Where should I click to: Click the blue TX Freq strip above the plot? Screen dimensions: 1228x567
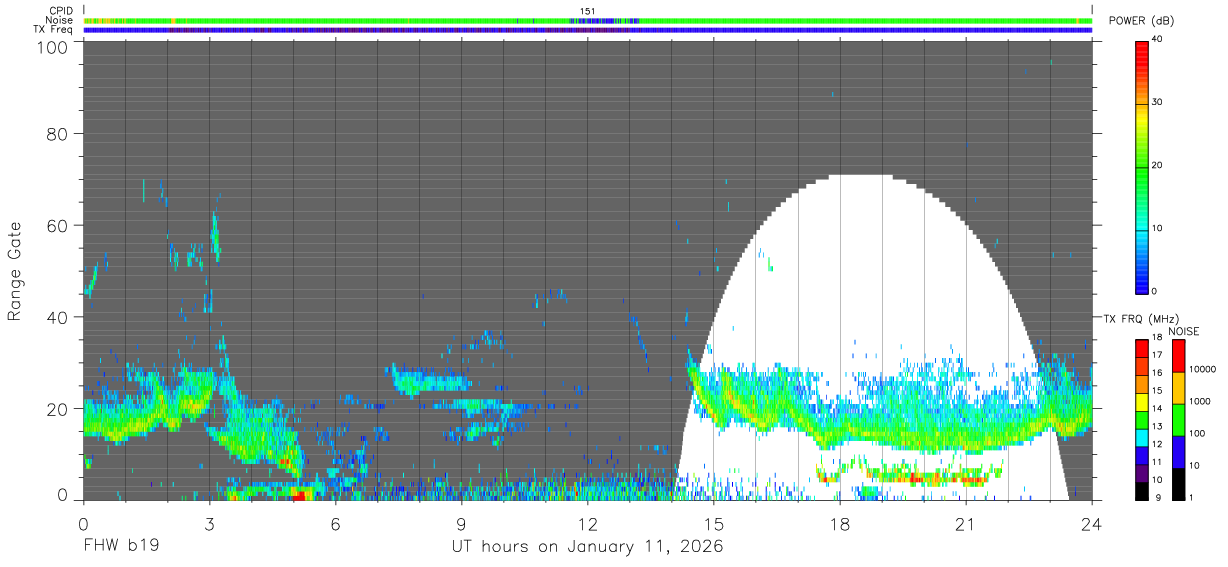pyautogui.click(x=588, y=30)
